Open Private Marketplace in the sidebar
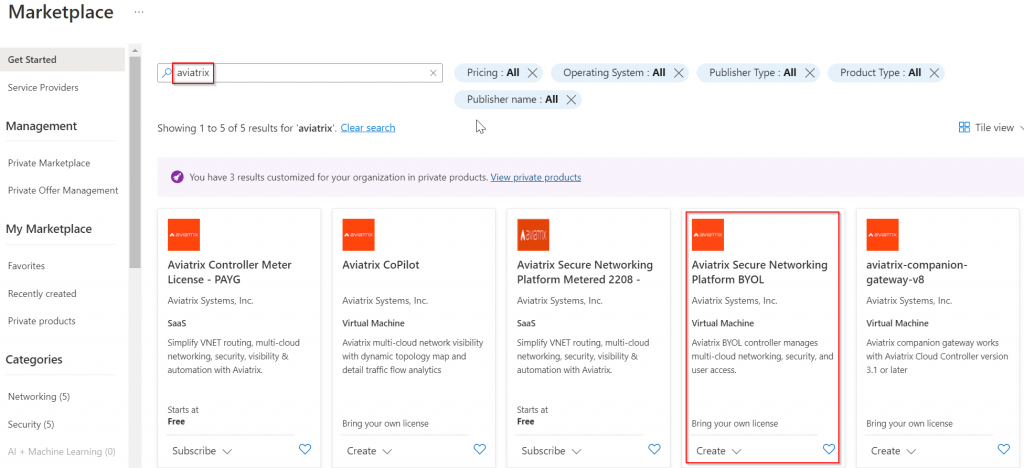The height and width of the screenshot is (468, 1024). [x=49, y=163]
